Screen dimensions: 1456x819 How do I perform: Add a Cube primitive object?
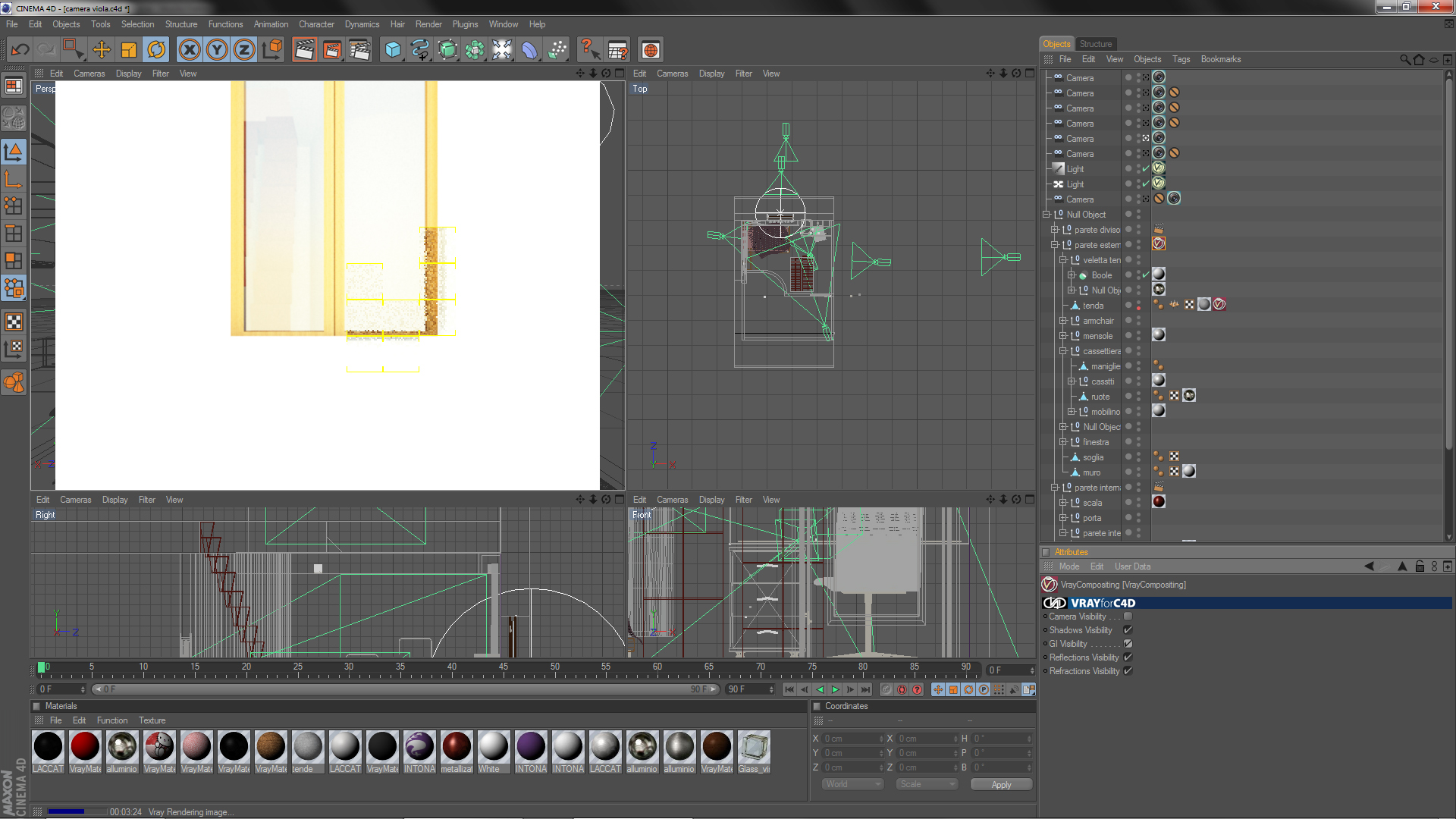click(x=393, y=50)
